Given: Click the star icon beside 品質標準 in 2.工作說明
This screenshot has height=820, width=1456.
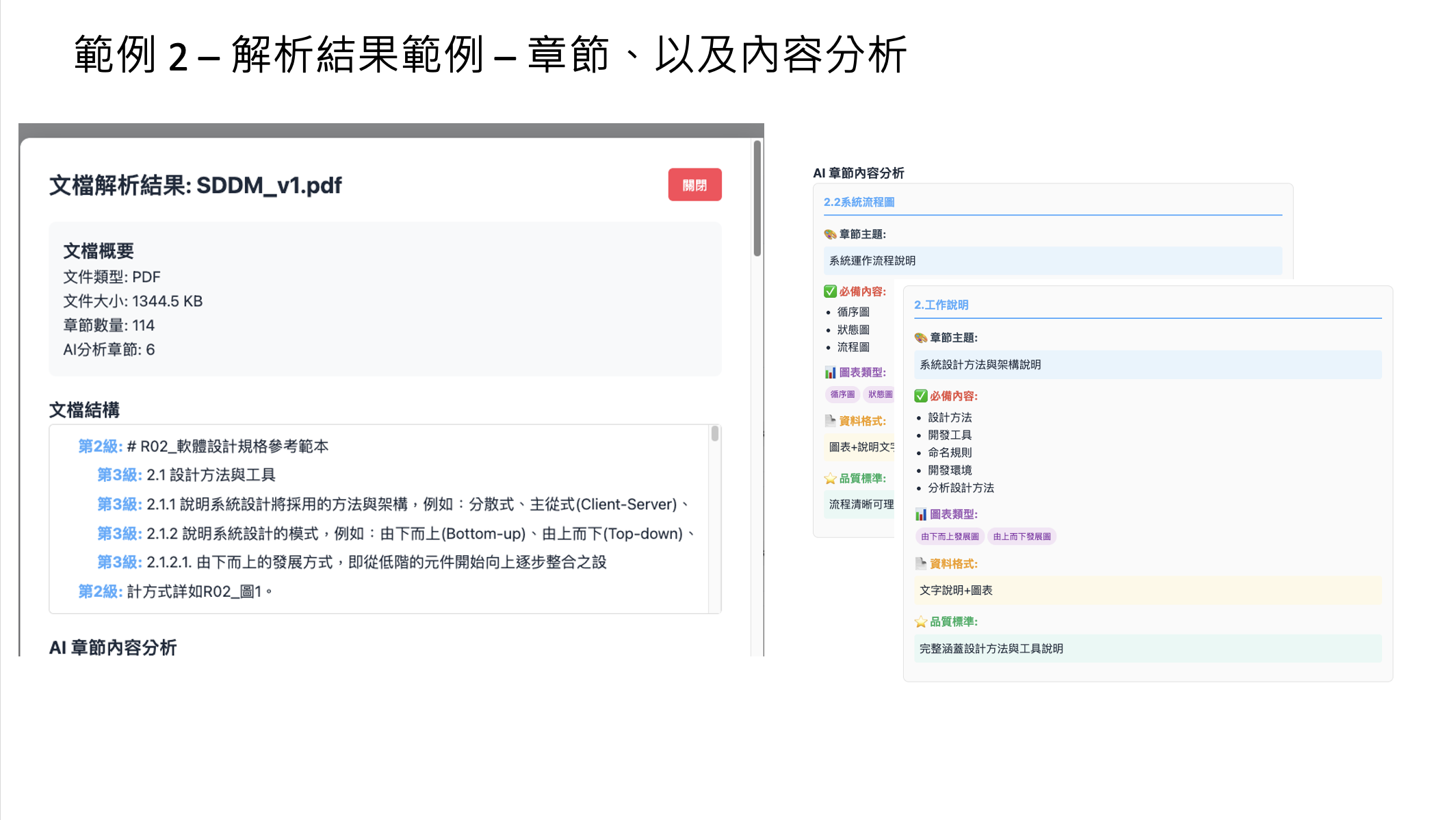Looking at the screenshot, I should [x=921, y=622].
